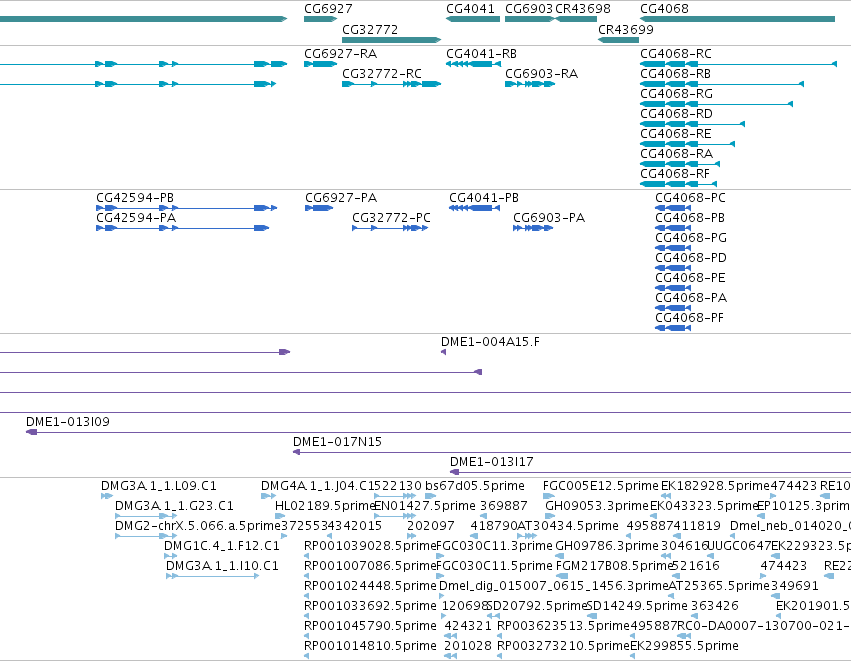Select EST label RP001033692.5prime
Screen dimensions: 851x661
coord(370,606)
